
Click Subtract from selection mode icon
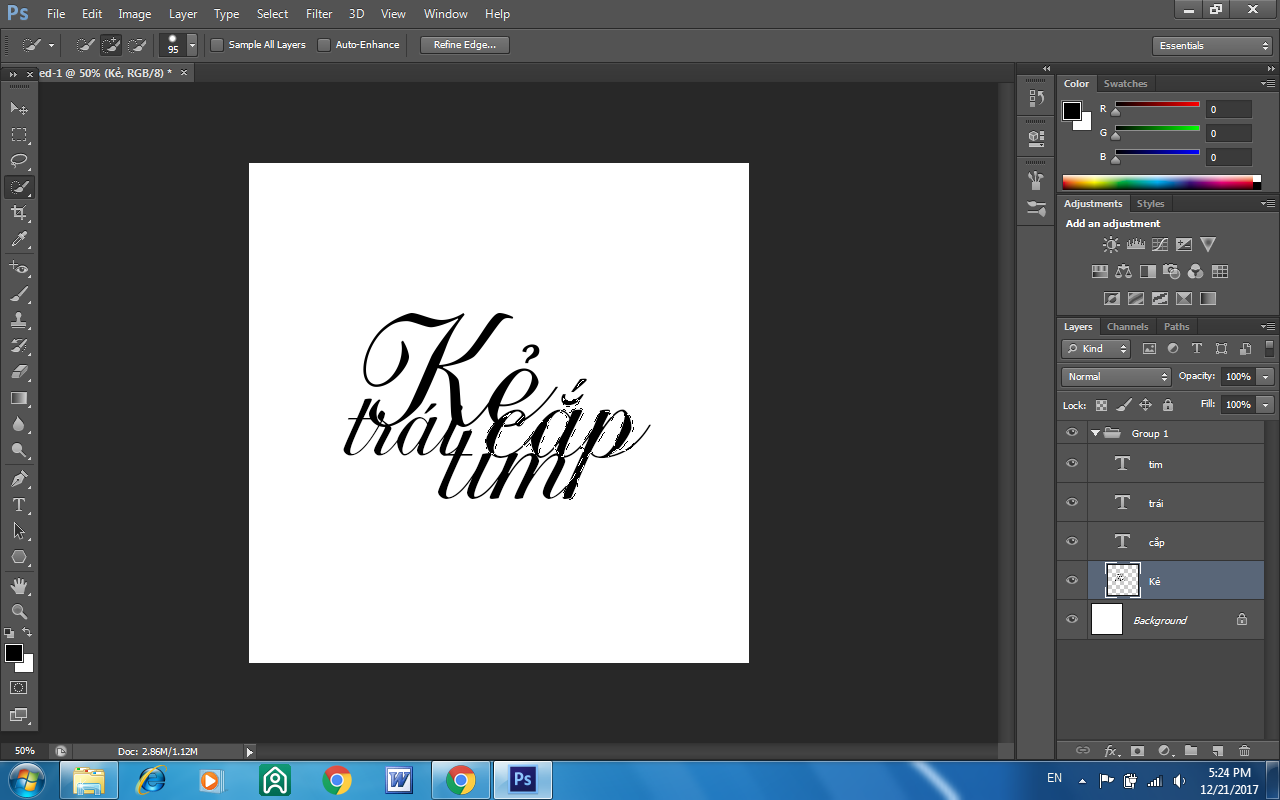(137, 45)
